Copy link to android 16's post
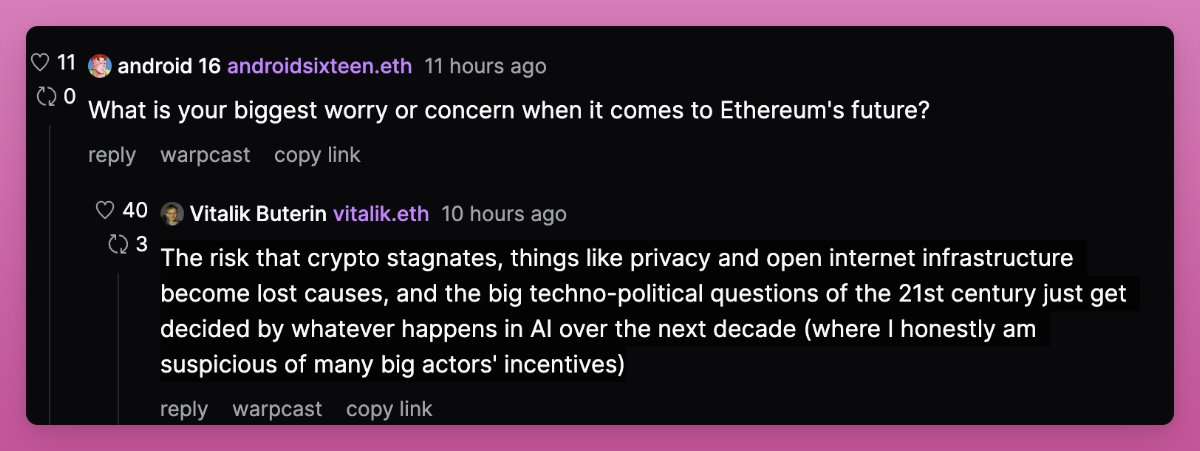The image size is (1200, 451). [x=317, y=155]
